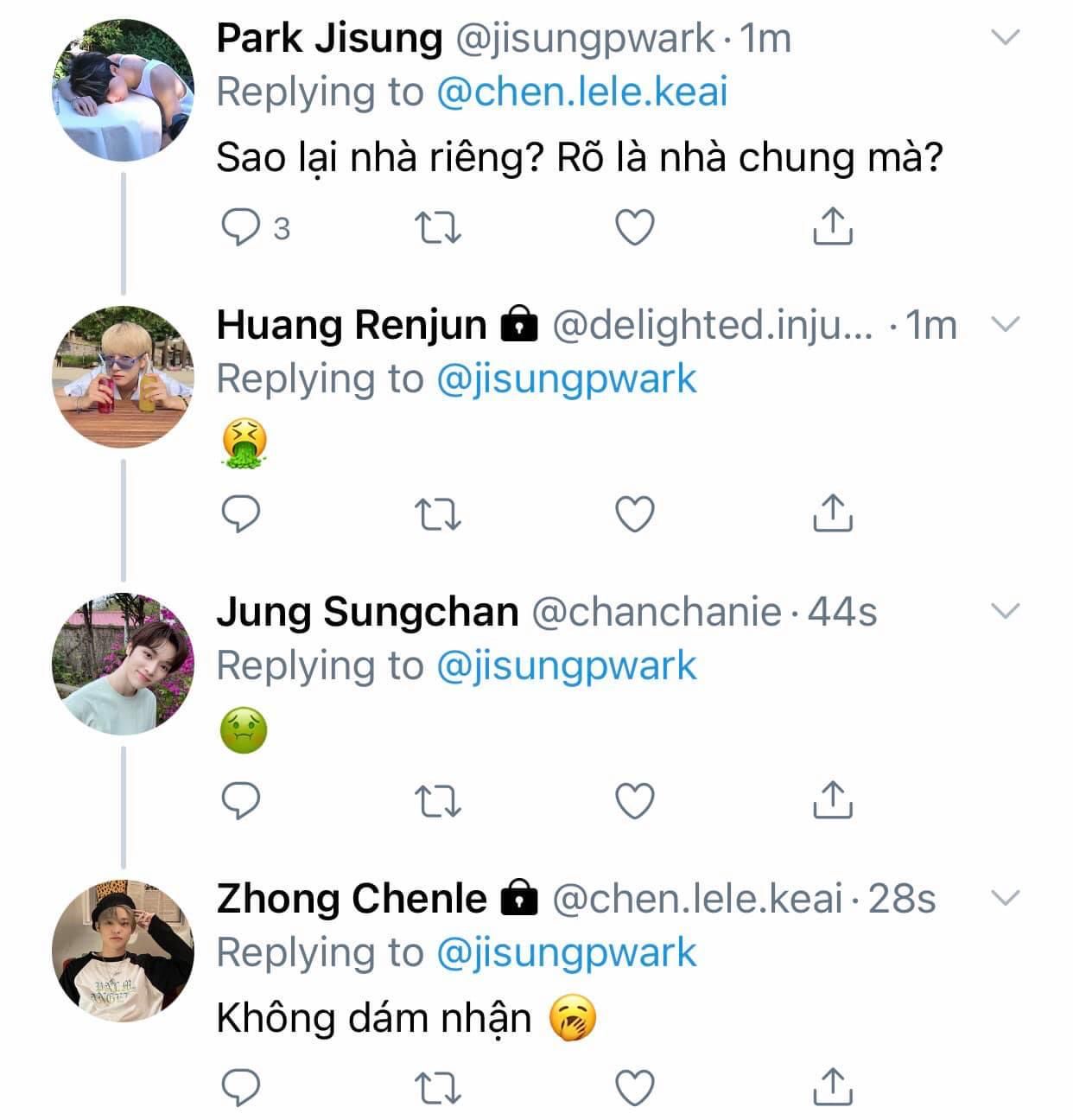Open Huang Renjun's avatar with sunglasses

[124, 377]
